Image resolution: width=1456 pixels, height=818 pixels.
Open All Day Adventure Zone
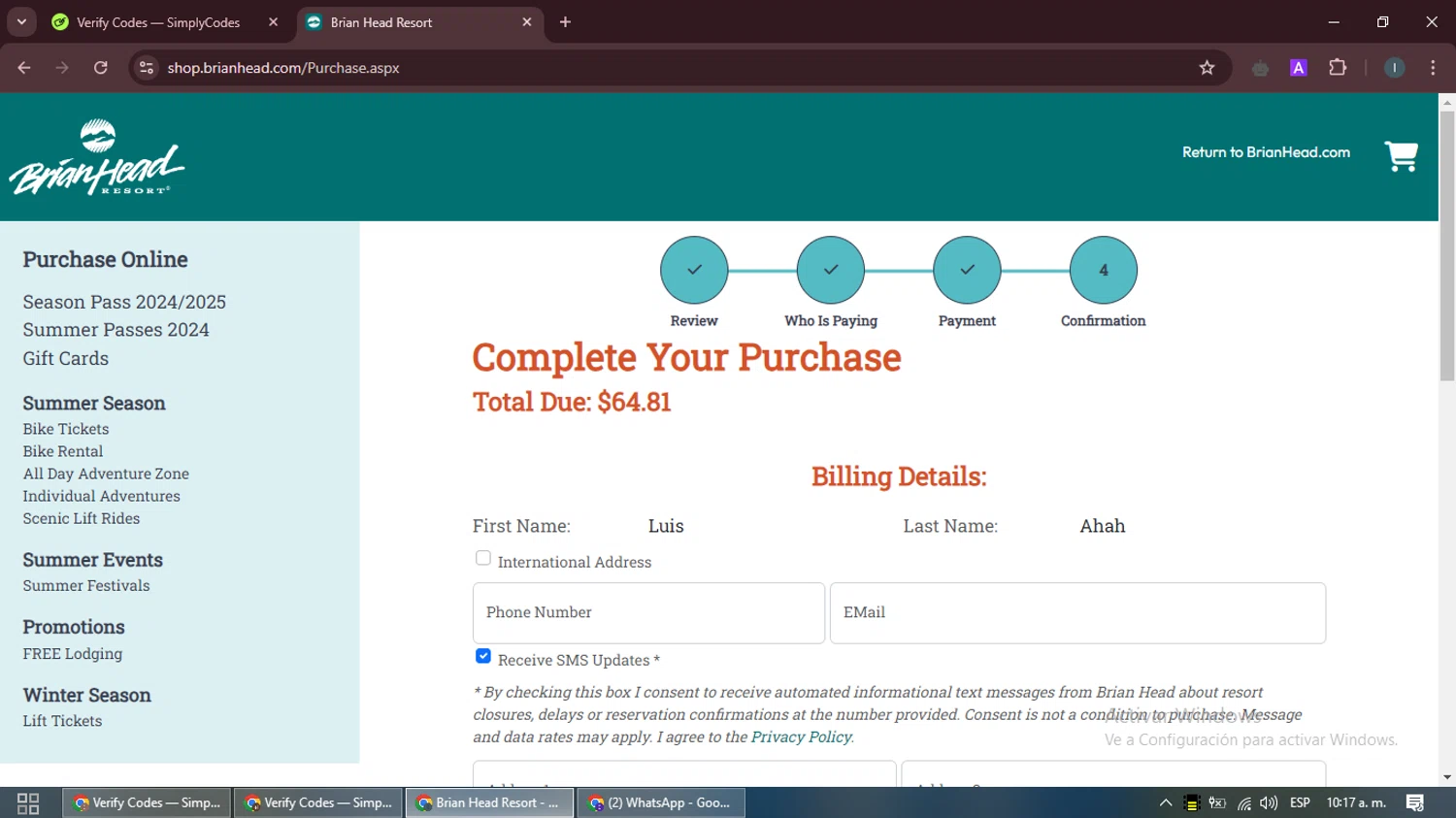[x=106, y=474]
